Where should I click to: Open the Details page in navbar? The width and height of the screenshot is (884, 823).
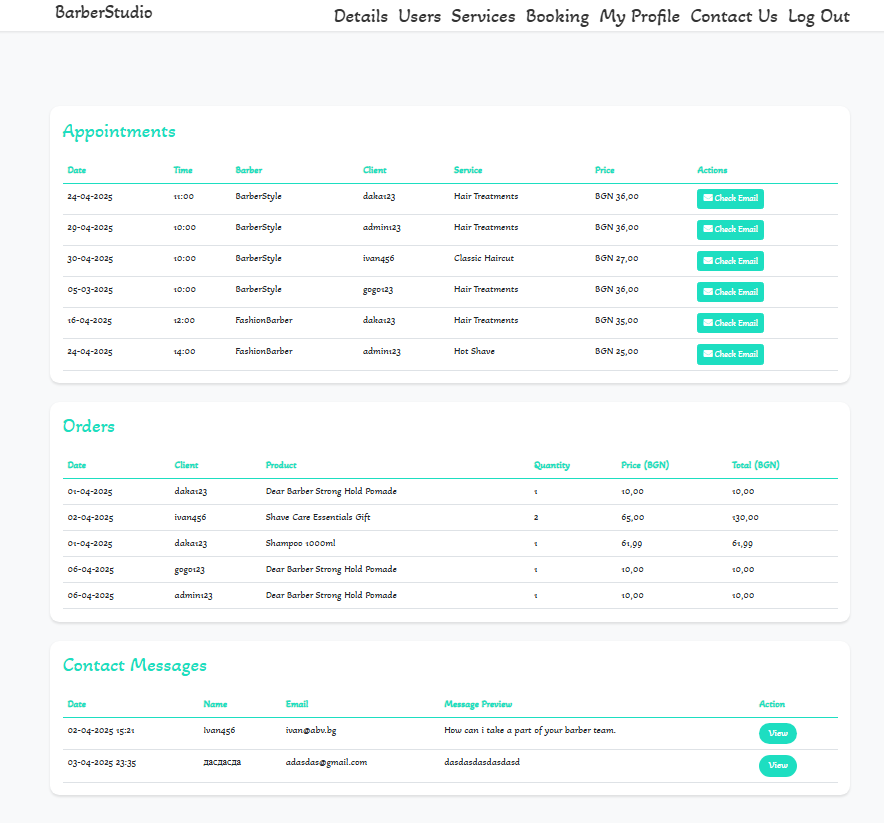coord(360,16)
